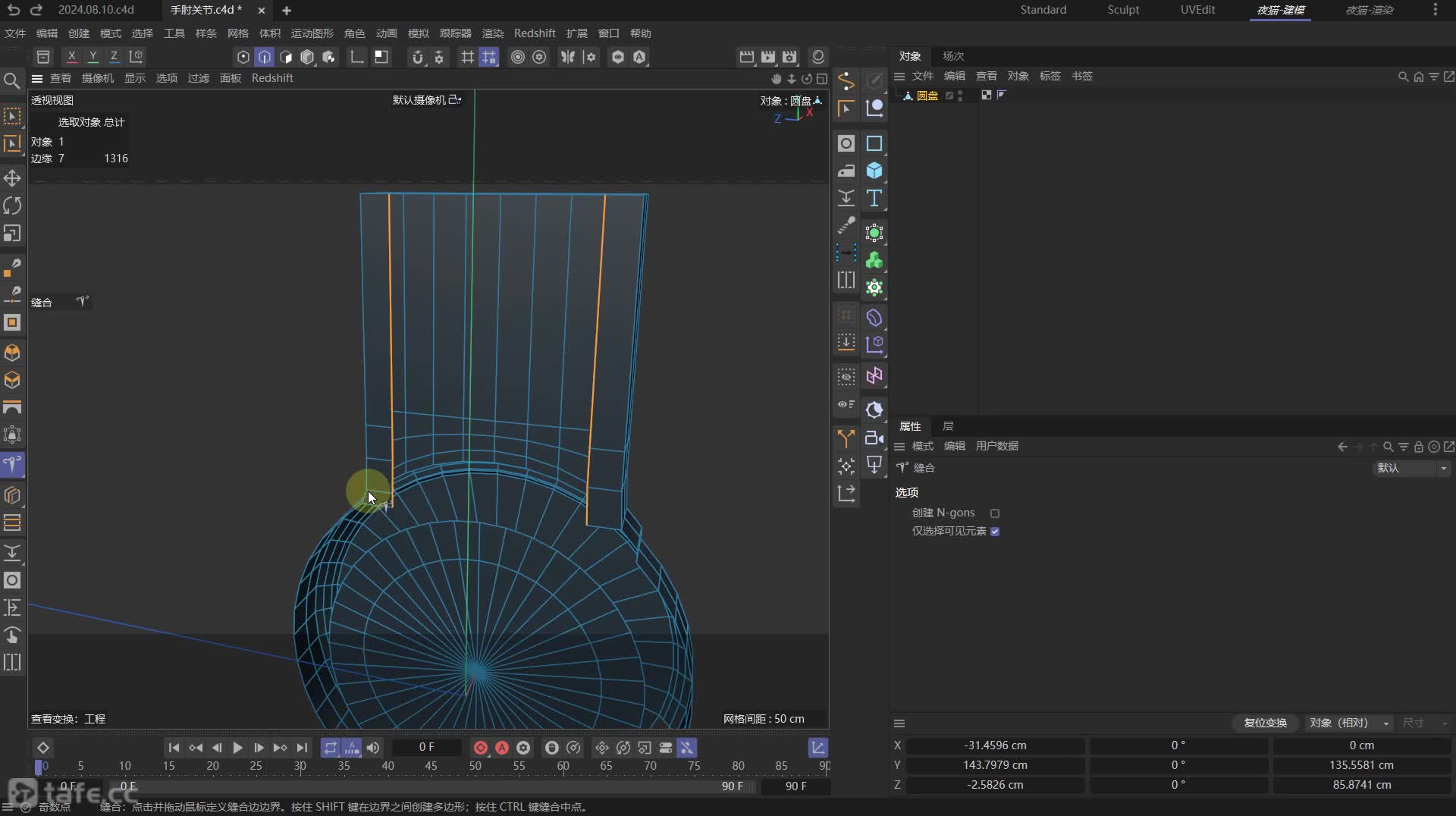Image resolution: width=1456 pixels, height=816 pixels.
Task: Enable the 创建 N-gons checkbox
Action: tap(995, 513)
